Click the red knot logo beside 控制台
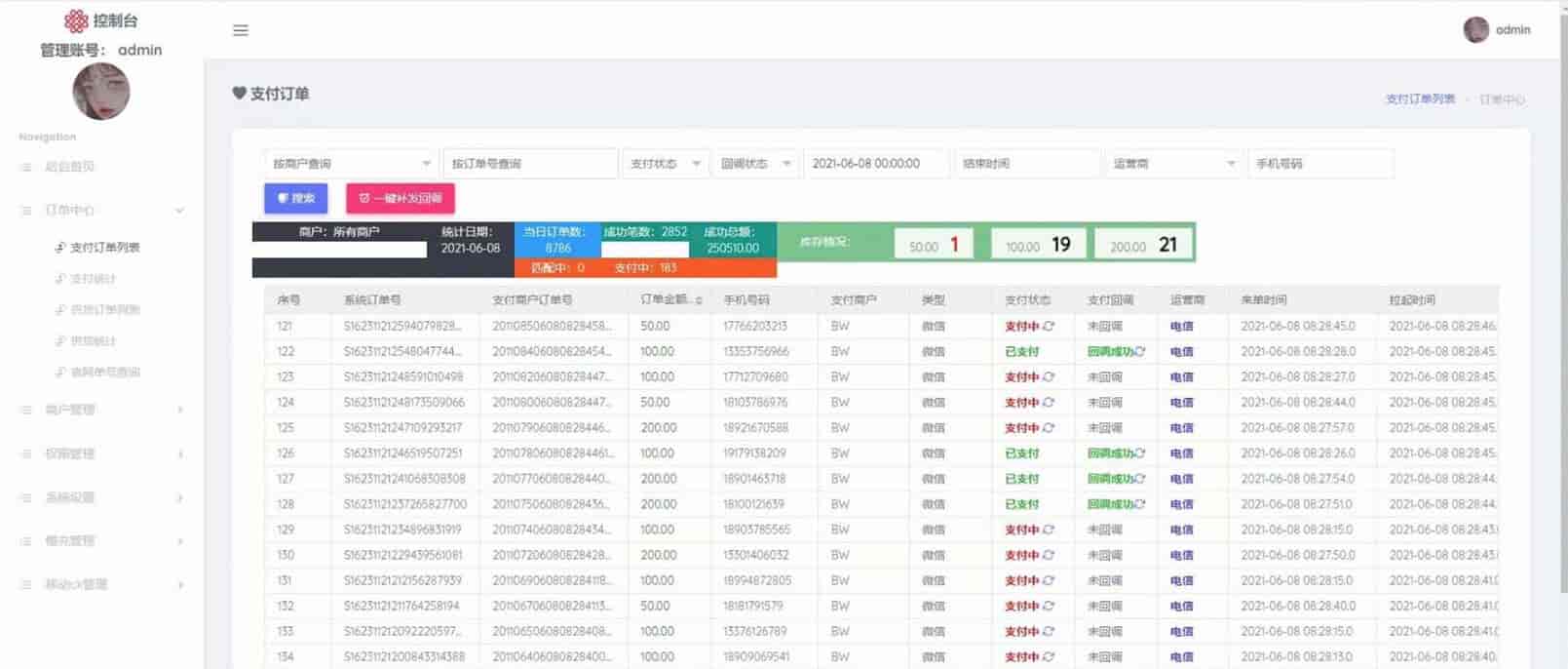This screenshot has width=1568, height=669. (x=76, y=20)
